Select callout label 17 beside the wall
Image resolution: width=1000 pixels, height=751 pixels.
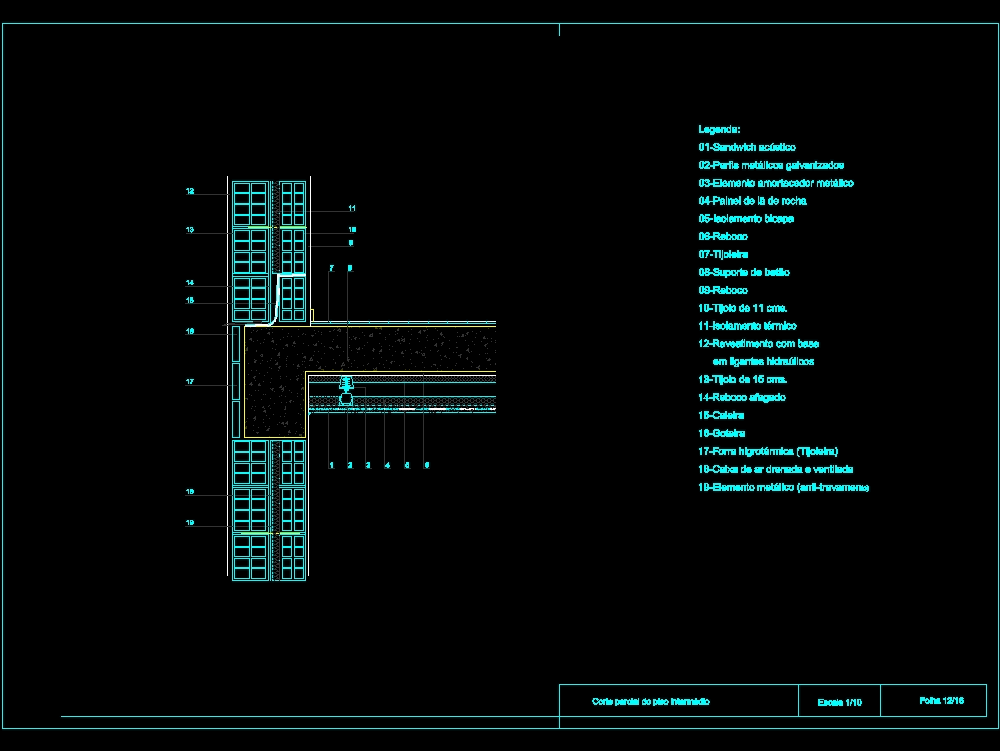(189, 380)
